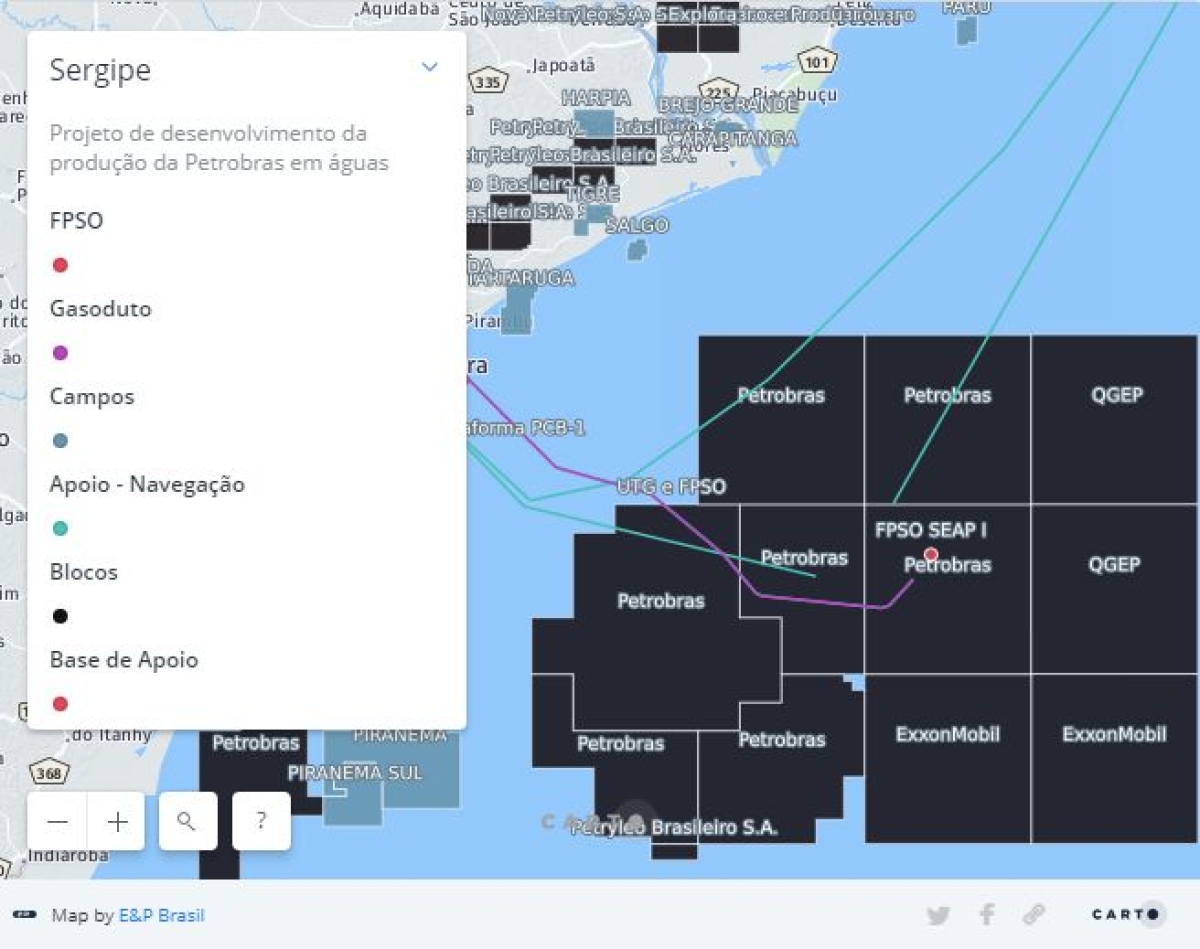The height and width of the screenshot is (949, 1200).
Task: Click the route 101 highway shield
Action: (x=818, y=60)
